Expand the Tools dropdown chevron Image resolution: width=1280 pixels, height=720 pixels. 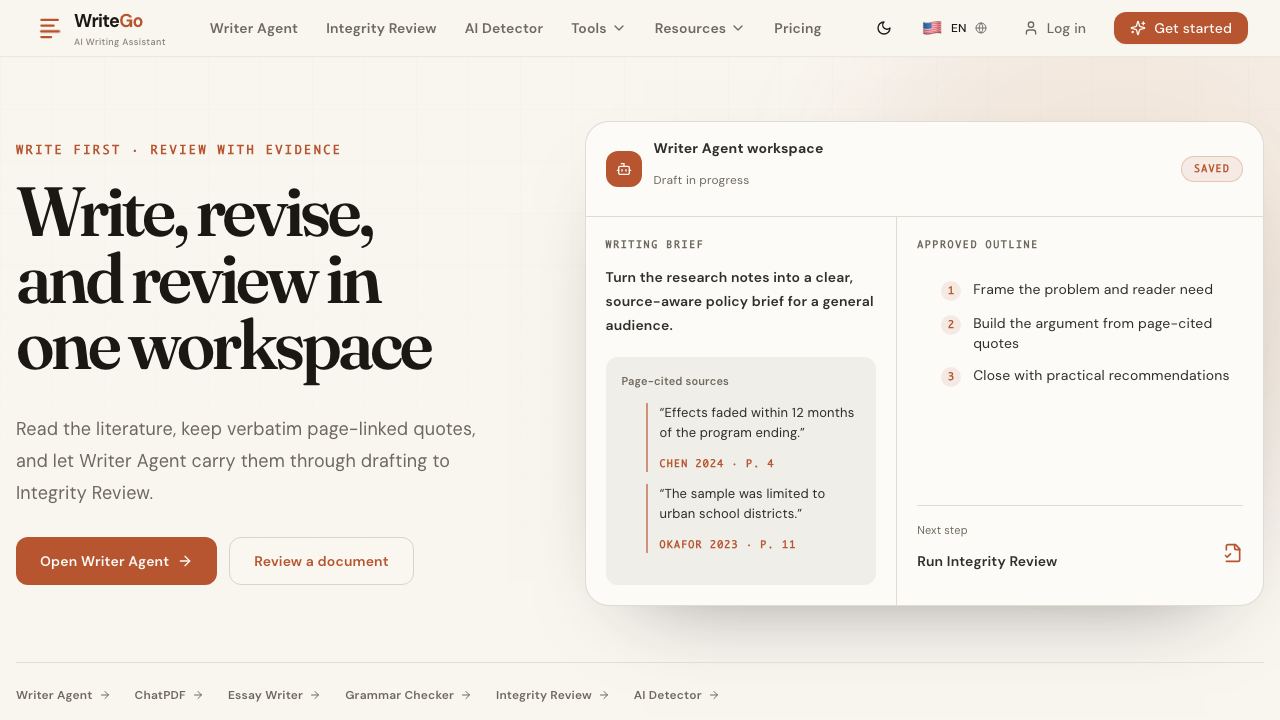pyautogui.click(x=619, y=28)
